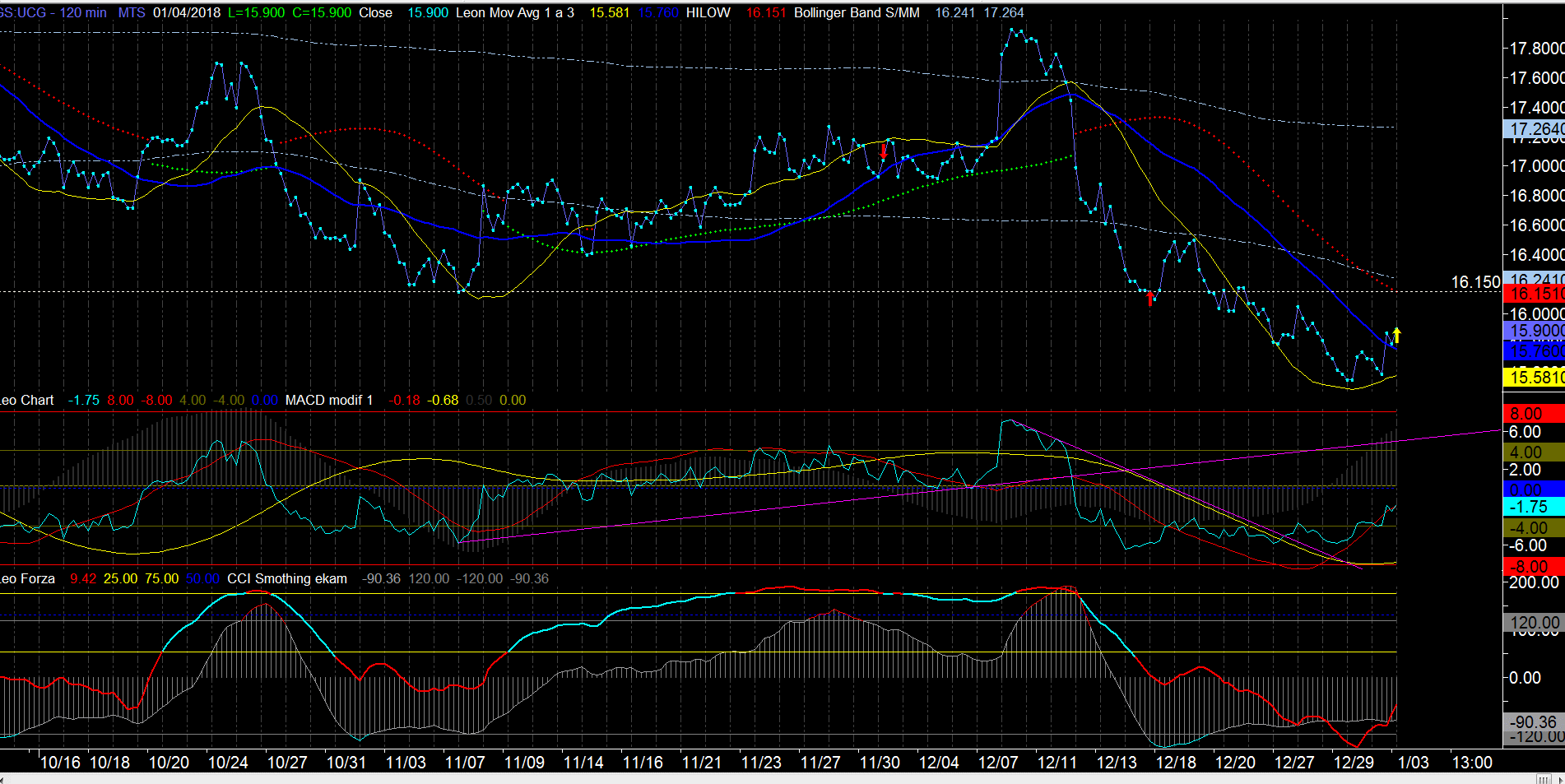Click the '6.00' axis label in MACD panel
This screenshot has width=1565, height=784.
coord(1525,432)
